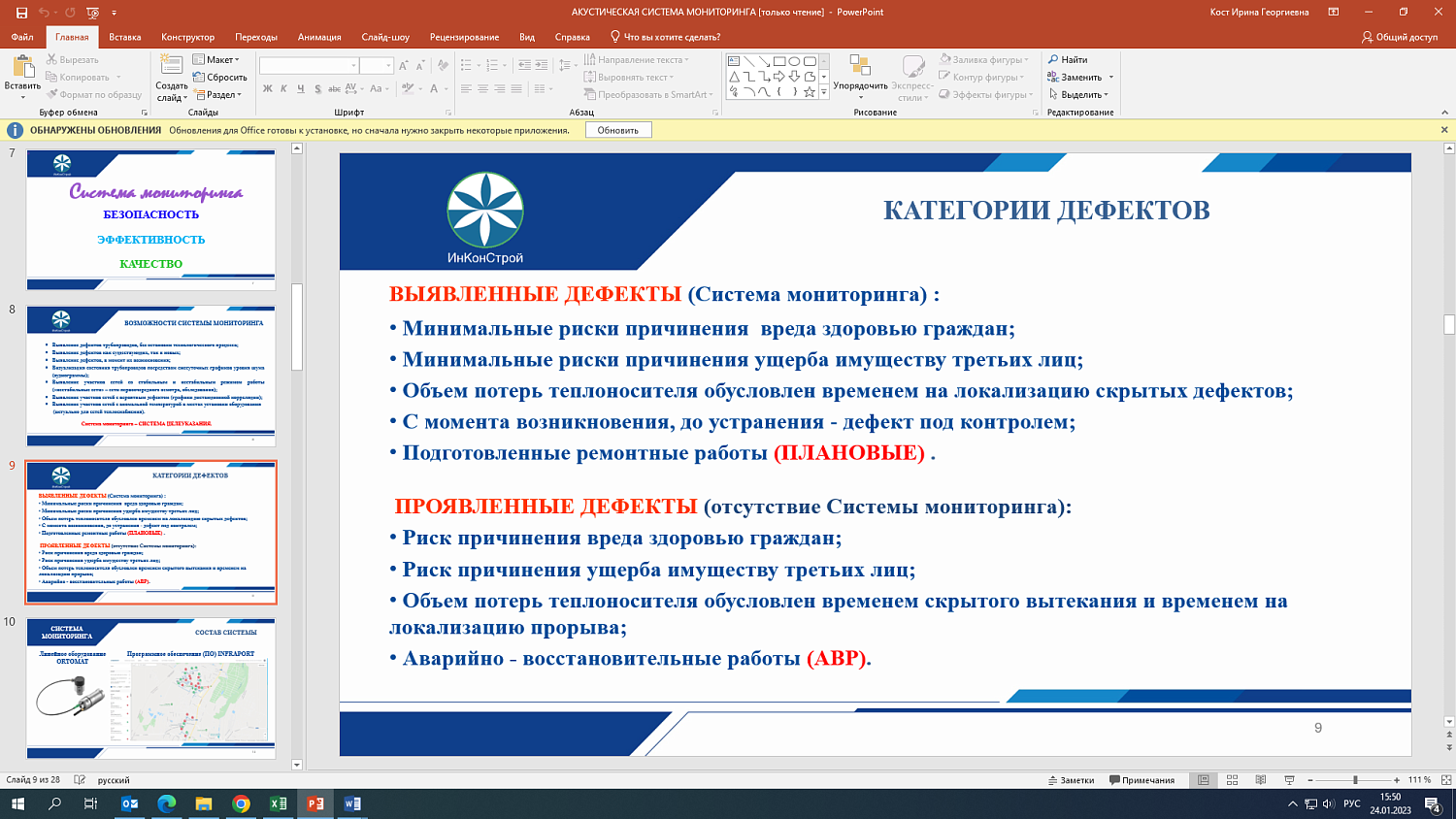The image size is (1456, 819).
Task: Click the zoom out minus button
Action: (x=1310, y=780)
